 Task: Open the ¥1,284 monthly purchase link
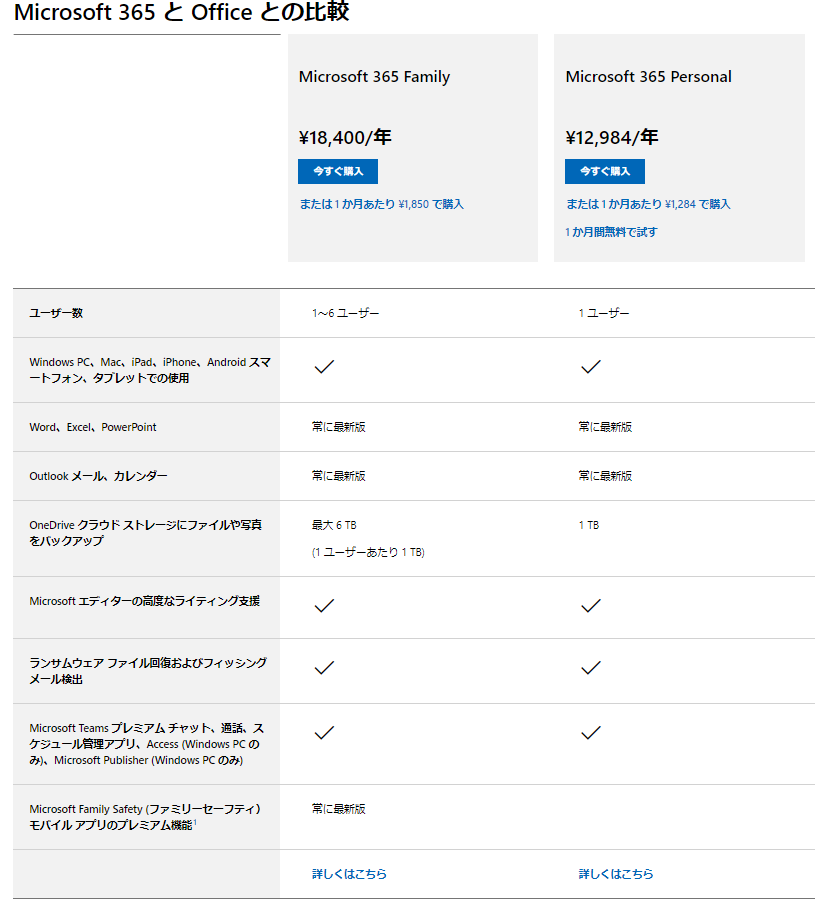point(648,204)
